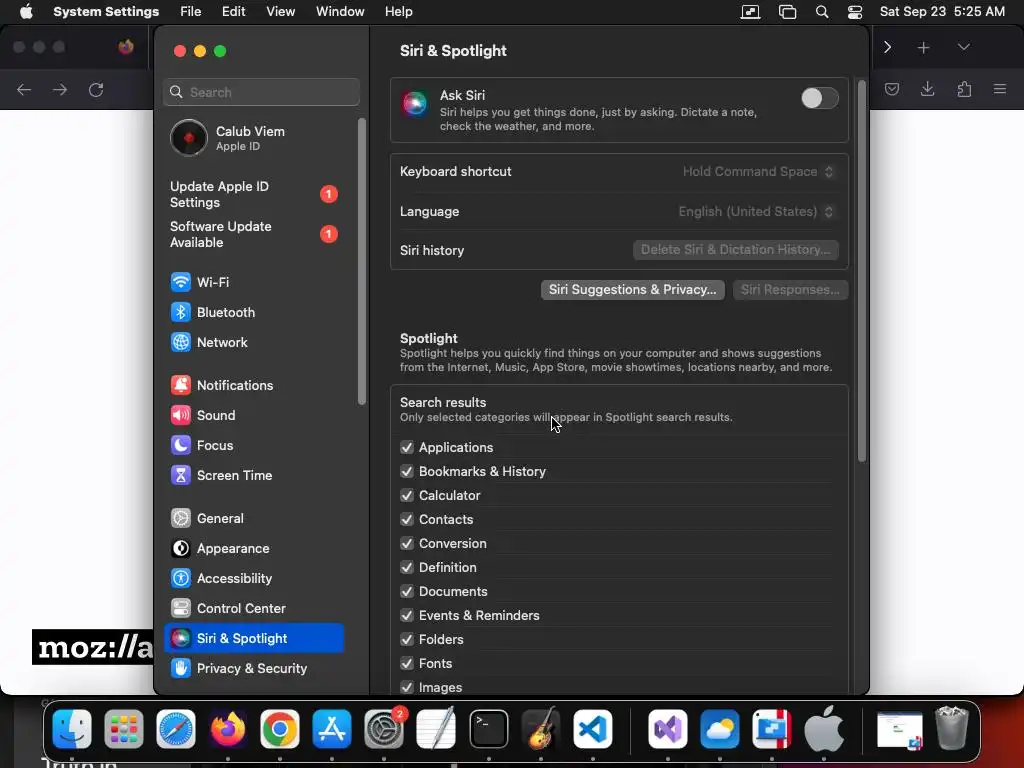Click the sidebar vertical scrollbar
Image resolution: width=1024 pixels, height=768 pixels.
[362, 261]
